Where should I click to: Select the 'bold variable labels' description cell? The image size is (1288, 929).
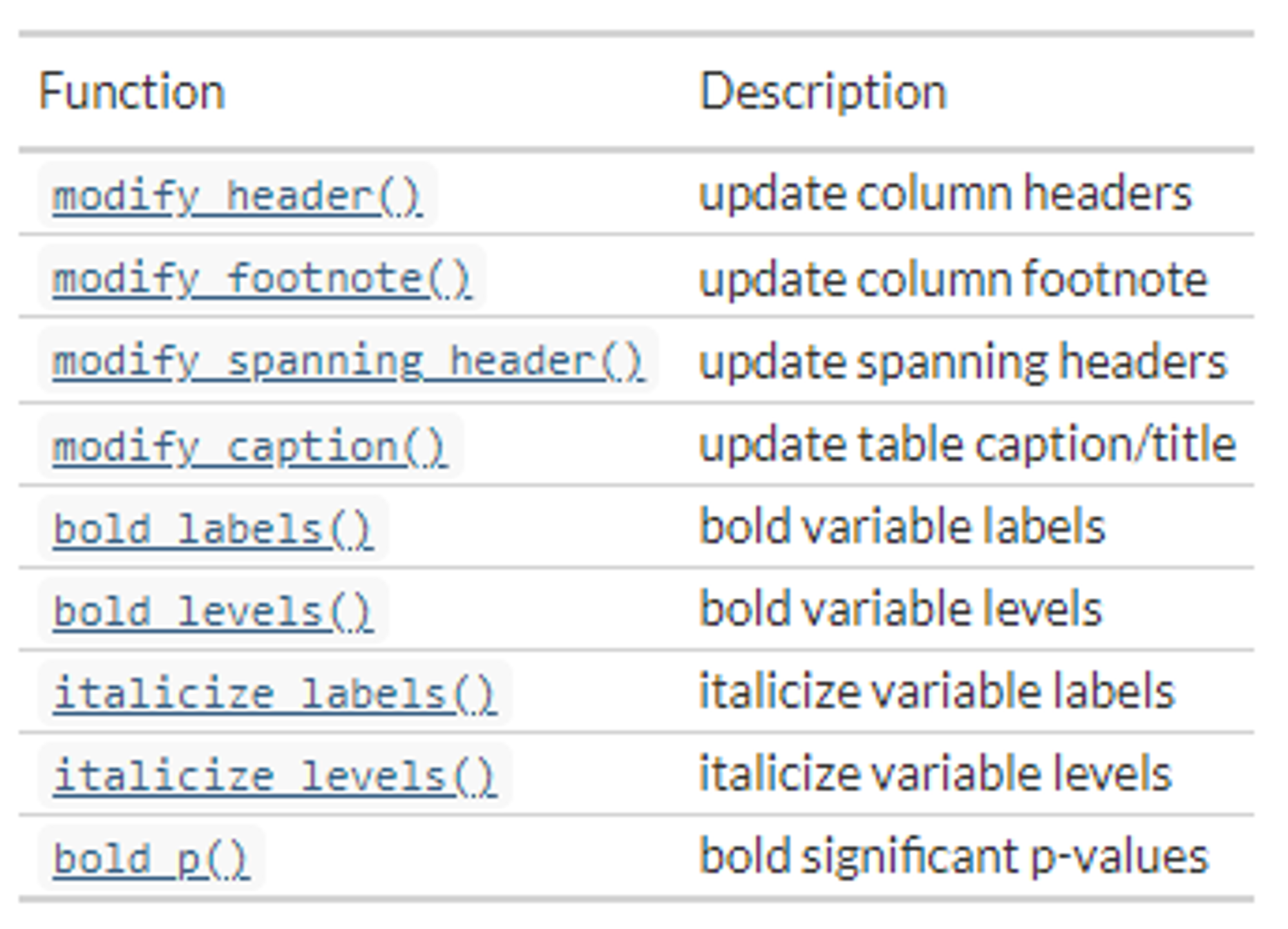(902, 527)
